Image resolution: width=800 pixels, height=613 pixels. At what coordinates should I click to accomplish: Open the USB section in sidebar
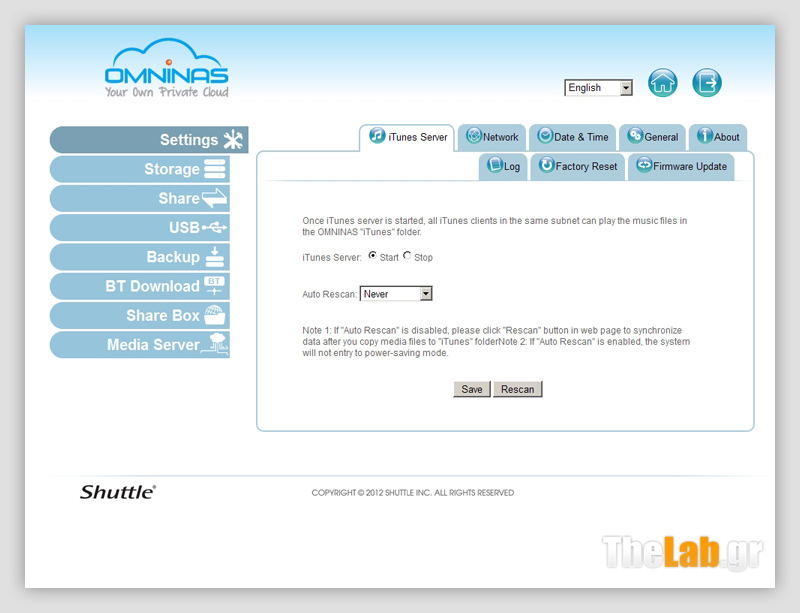(x=140, y=228)
